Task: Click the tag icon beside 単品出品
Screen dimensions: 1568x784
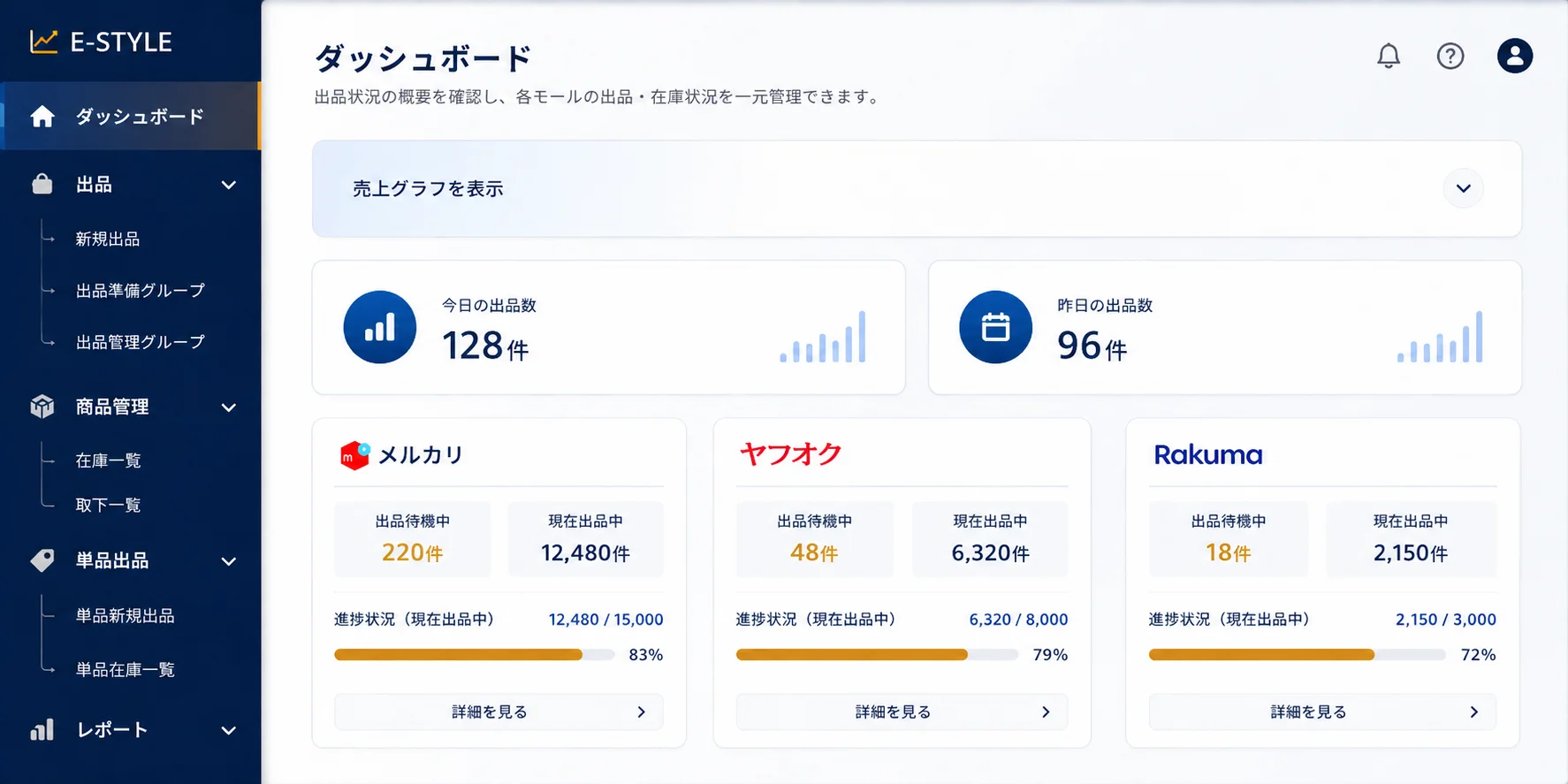Action: (x=42, y=560)
